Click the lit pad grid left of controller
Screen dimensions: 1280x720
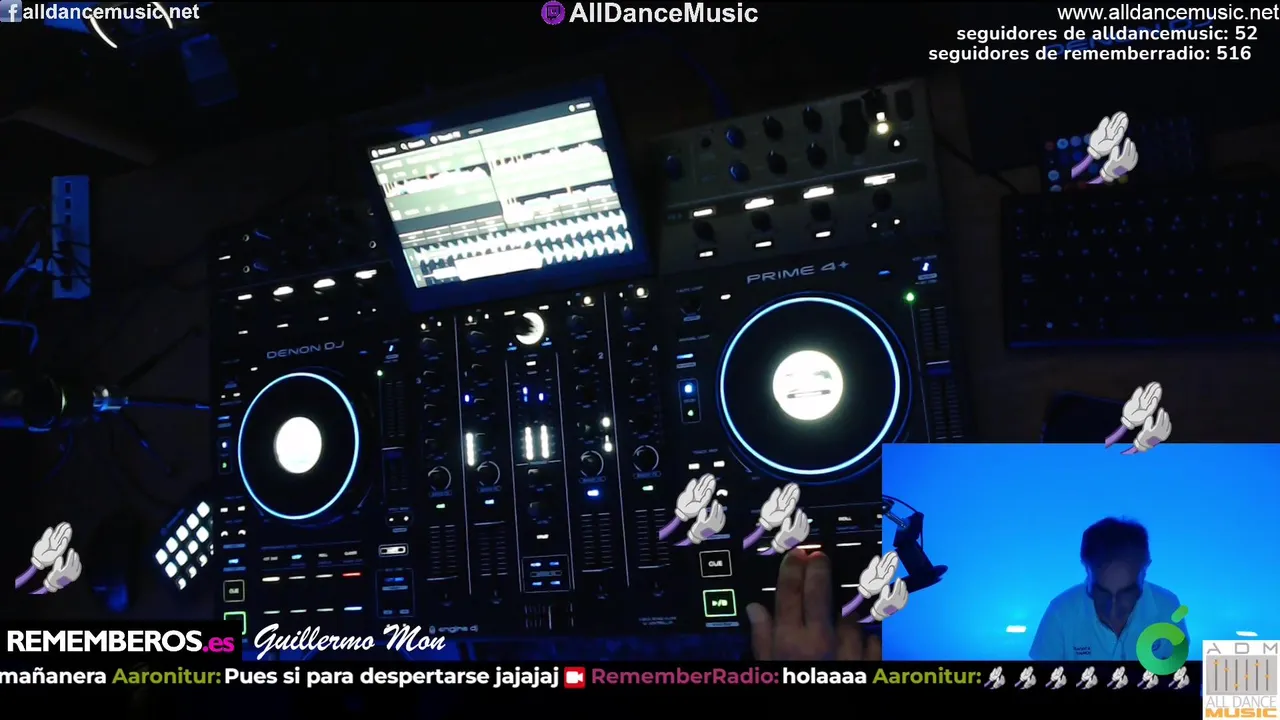point(186,544)
